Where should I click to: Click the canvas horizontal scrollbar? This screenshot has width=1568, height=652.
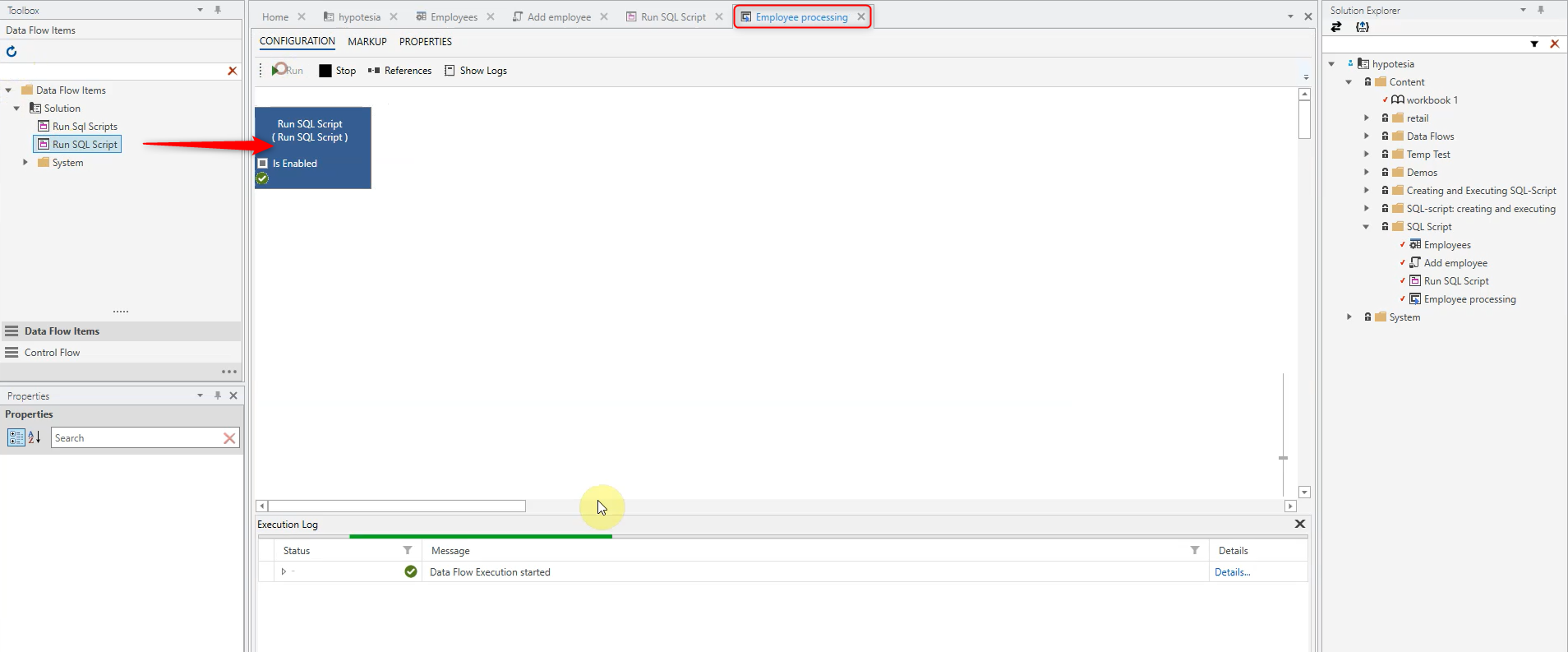397,506
